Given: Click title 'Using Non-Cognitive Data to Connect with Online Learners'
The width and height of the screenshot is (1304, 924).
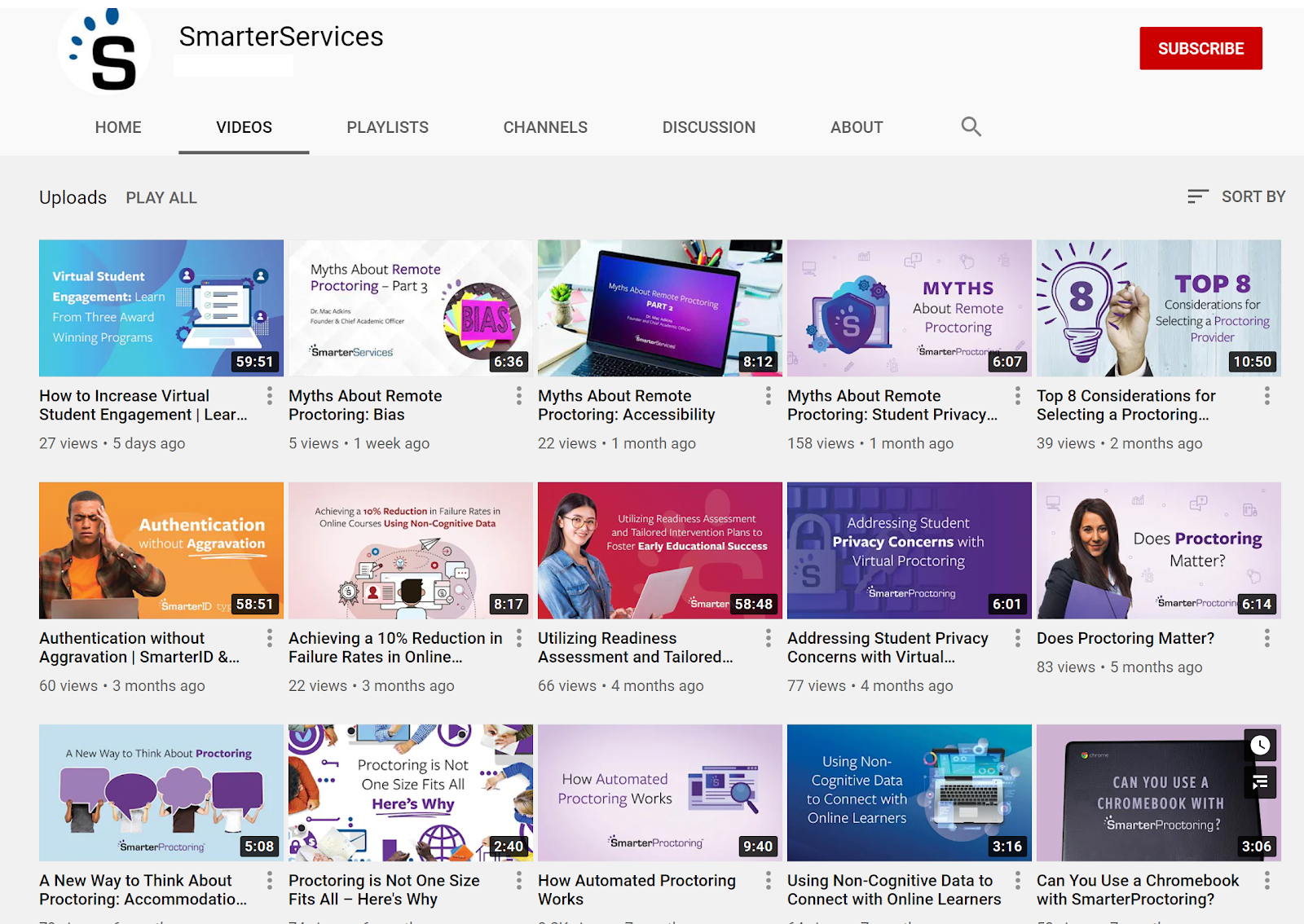Looking at the screenshot, I should tap(894, 890).
